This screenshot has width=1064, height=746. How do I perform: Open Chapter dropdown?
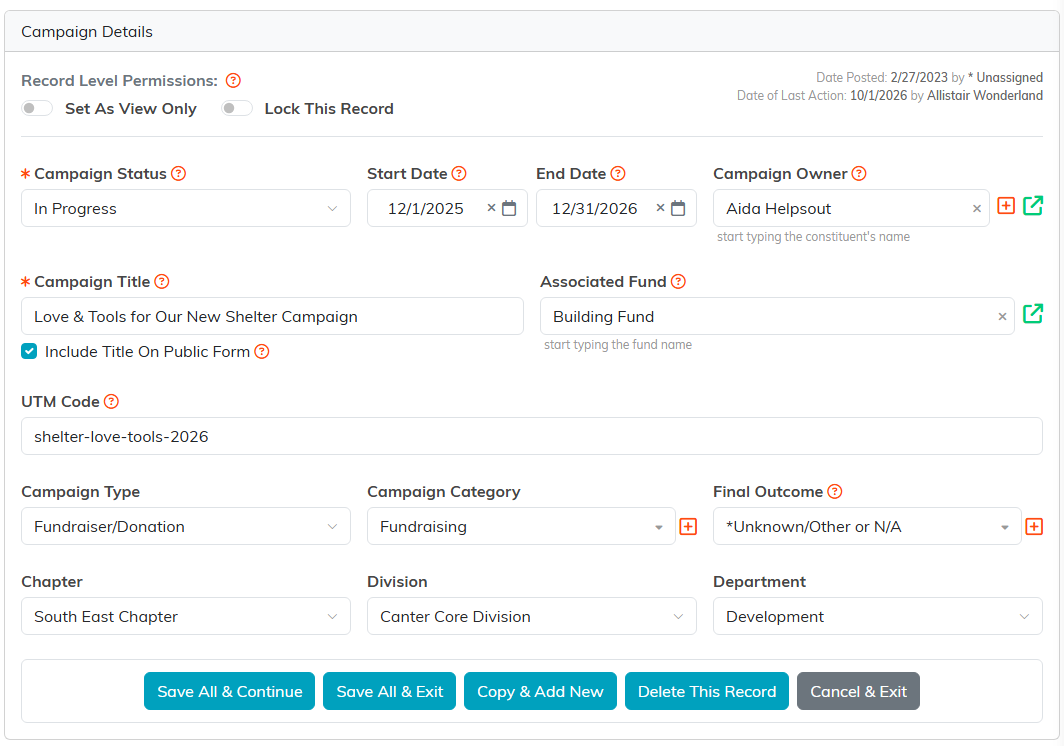pos(186,616)
